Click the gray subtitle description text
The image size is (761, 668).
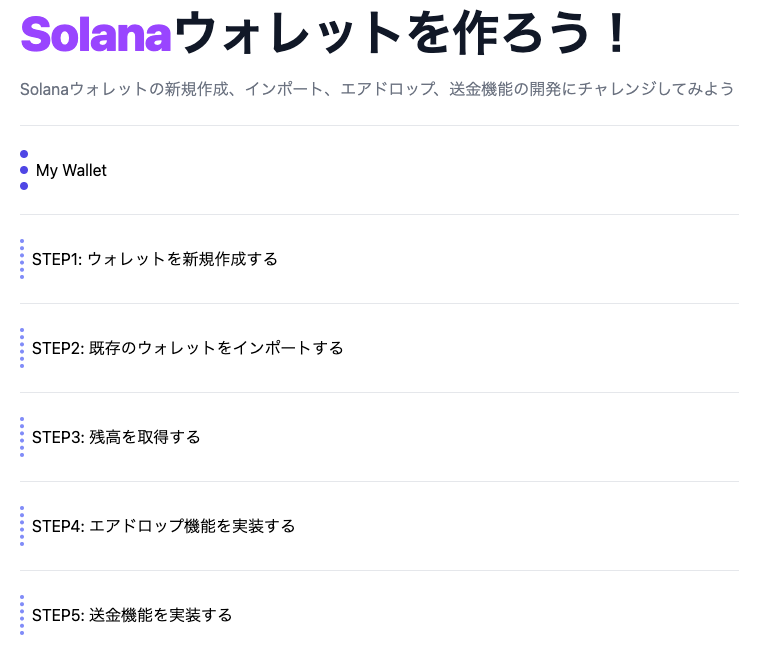pos(377,89)
